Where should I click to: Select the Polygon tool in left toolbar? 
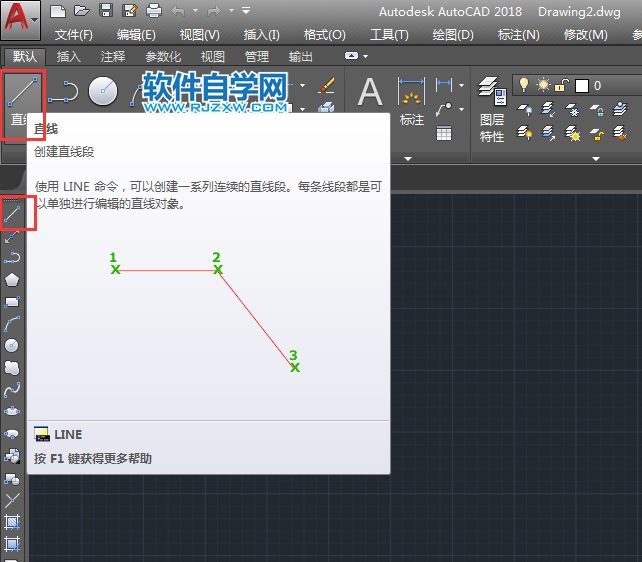pyautogui.click(x=12, y=280)
